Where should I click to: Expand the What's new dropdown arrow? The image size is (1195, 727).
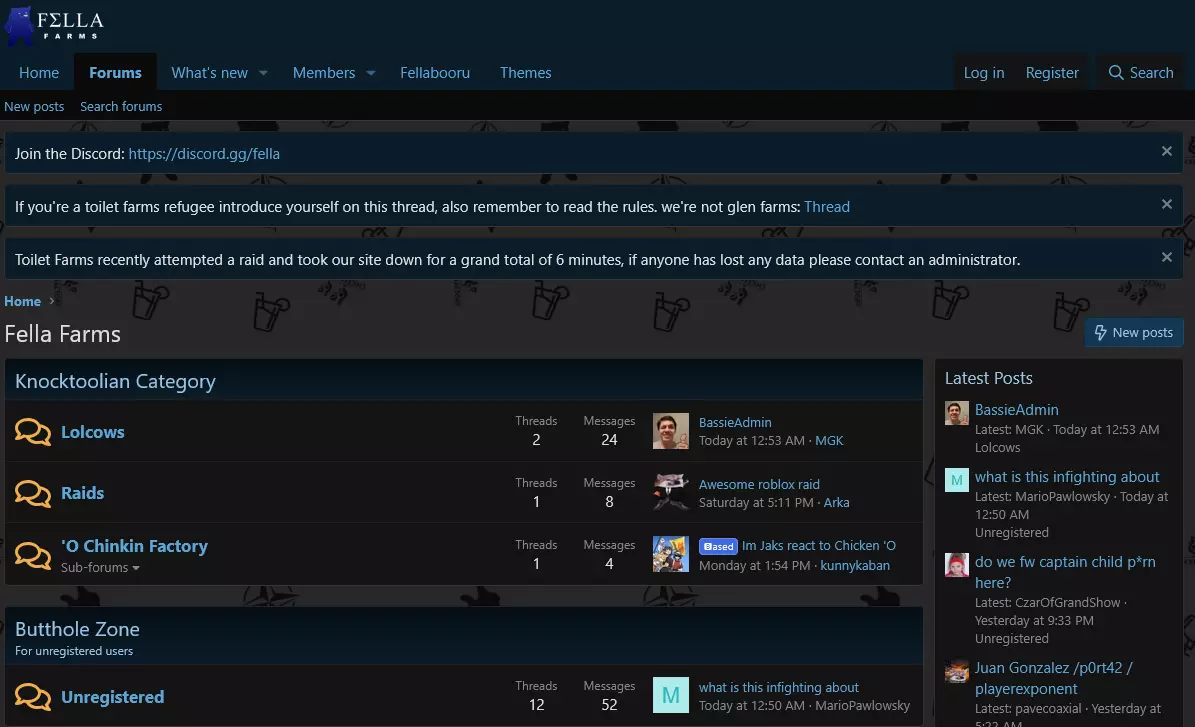point(264,73)
